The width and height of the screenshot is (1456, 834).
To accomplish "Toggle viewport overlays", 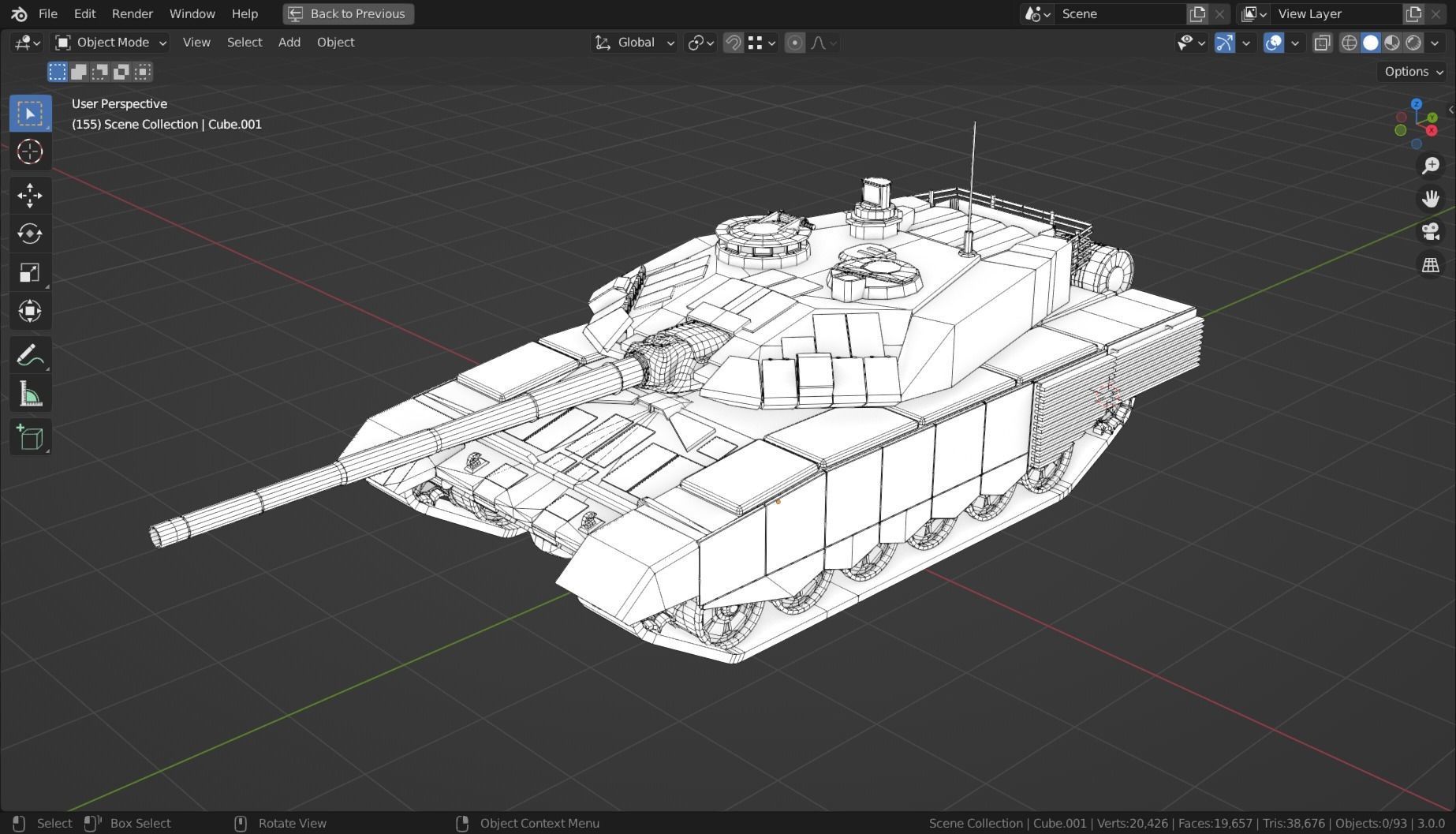I will click(1273, 43).
